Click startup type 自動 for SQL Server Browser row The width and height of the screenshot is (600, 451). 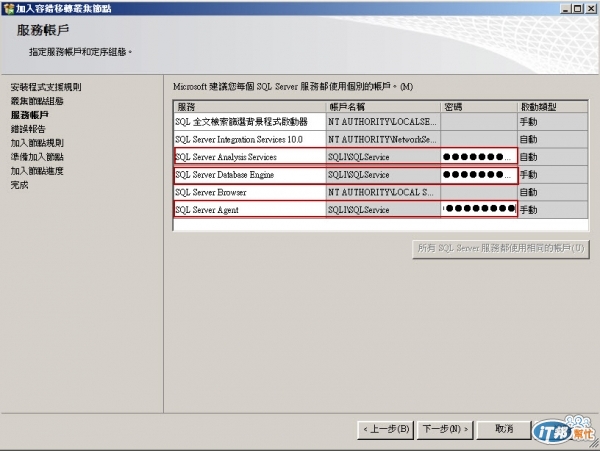(553, 192)
